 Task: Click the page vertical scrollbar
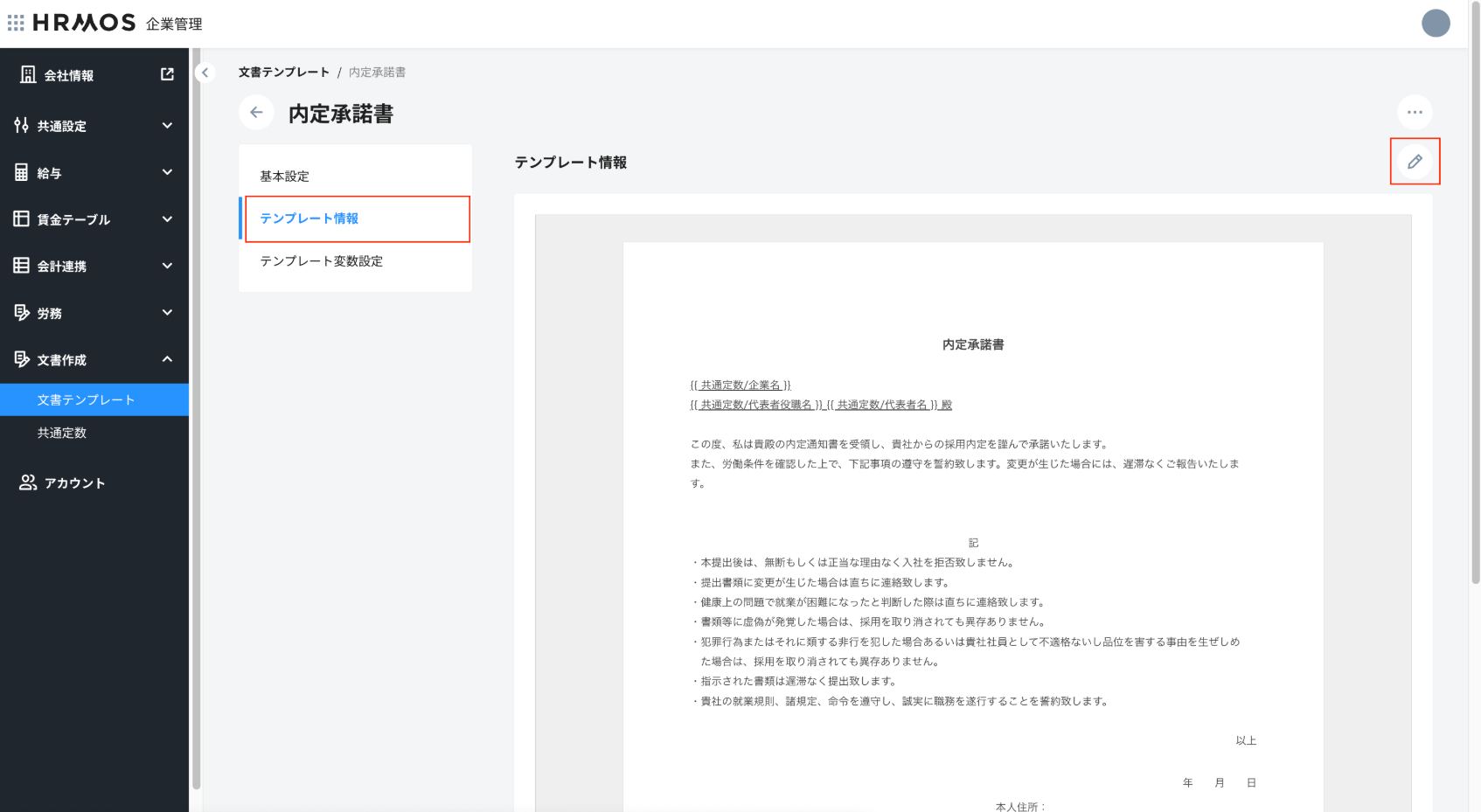pyautogui.click(x=1475, y=350)
